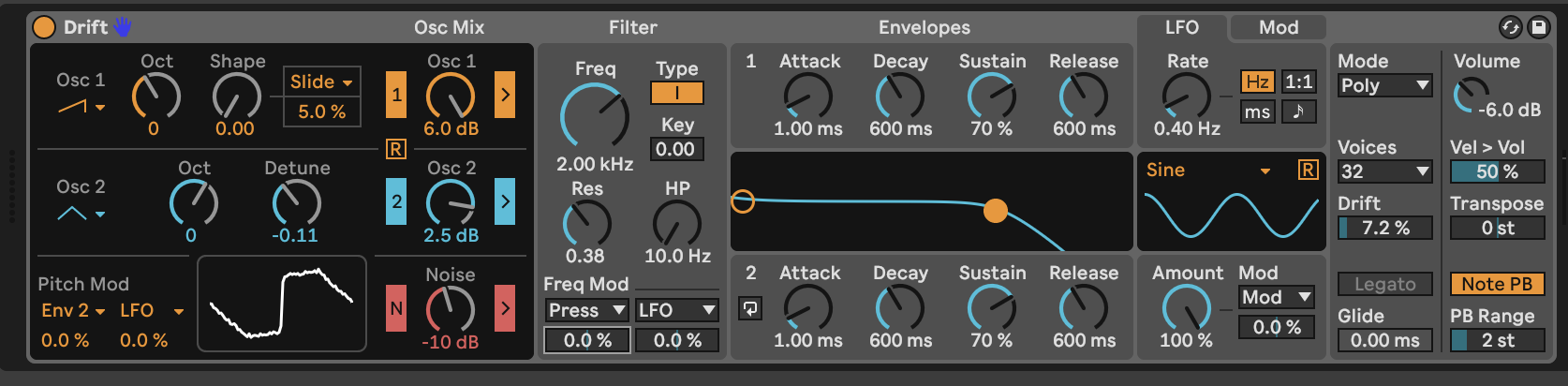
Task: Click the Osc 2 level knob at 2.5 dB
Action: (x=451, y=203)
